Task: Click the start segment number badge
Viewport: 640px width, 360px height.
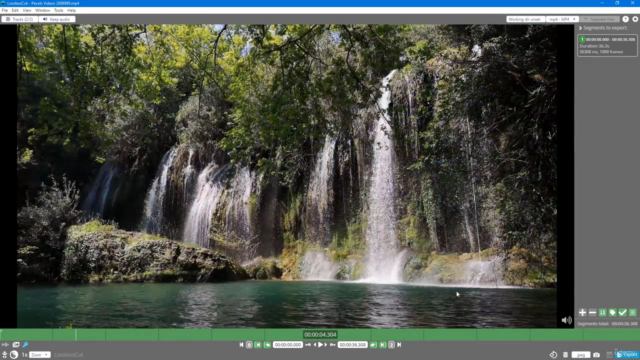Action: pyautogui.click(x=249, y=345)
